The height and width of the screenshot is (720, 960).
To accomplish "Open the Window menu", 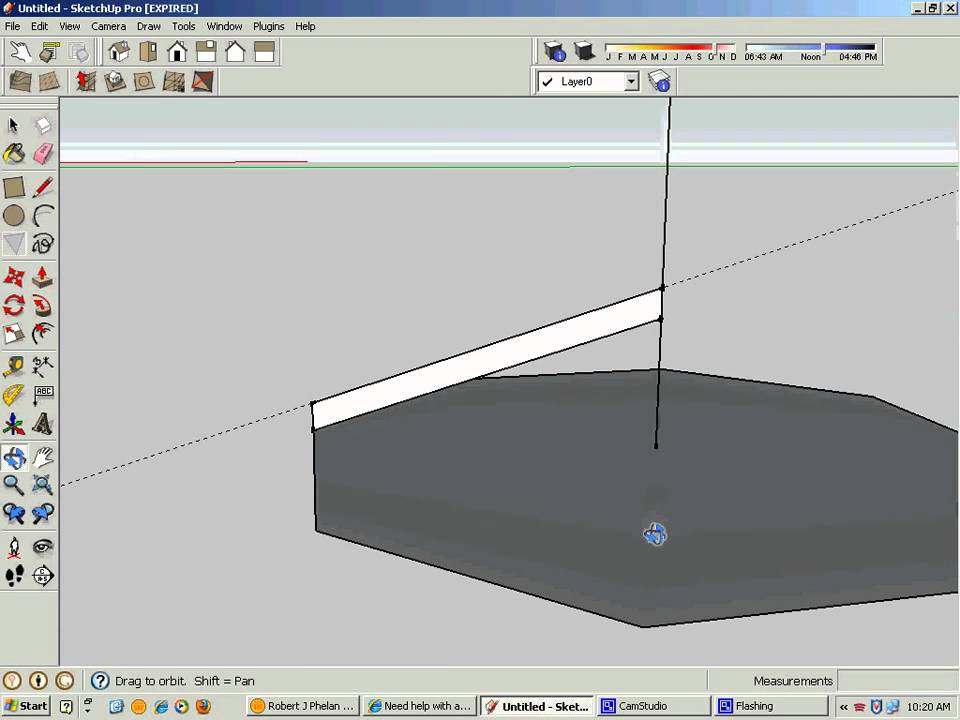I will (224, 26).
